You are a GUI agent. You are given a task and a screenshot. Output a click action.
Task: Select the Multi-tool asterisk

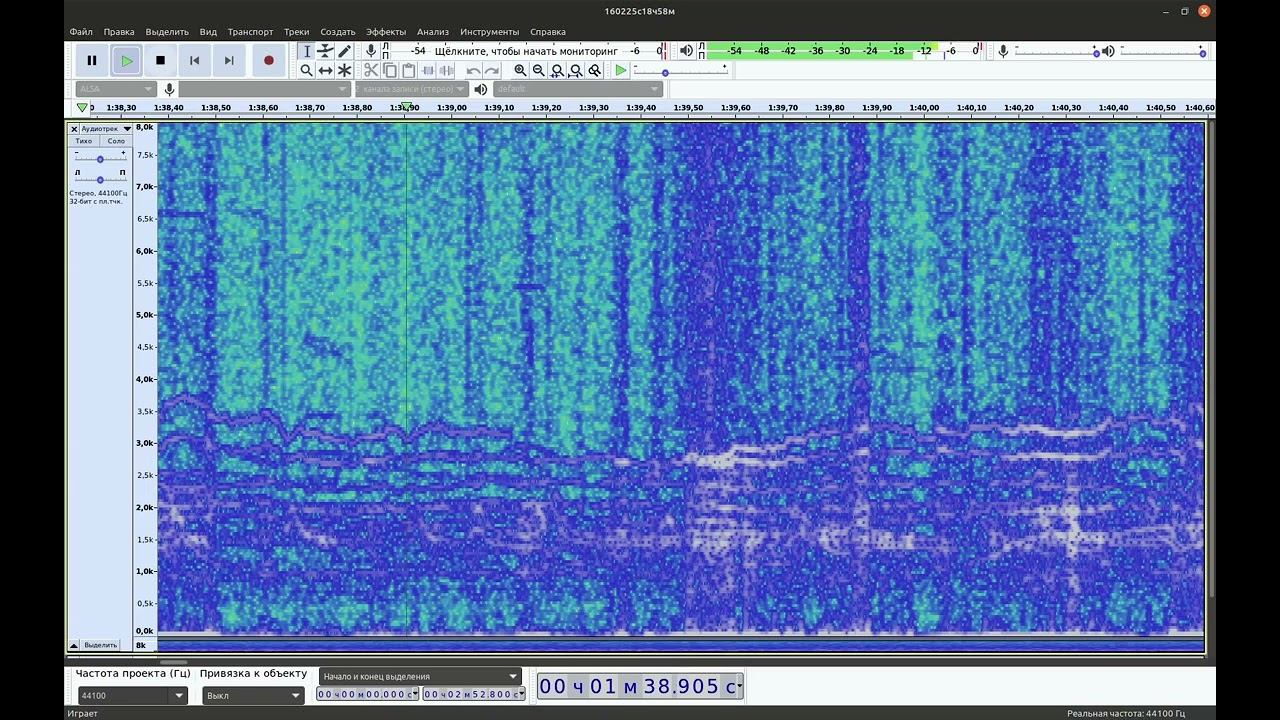344,70
